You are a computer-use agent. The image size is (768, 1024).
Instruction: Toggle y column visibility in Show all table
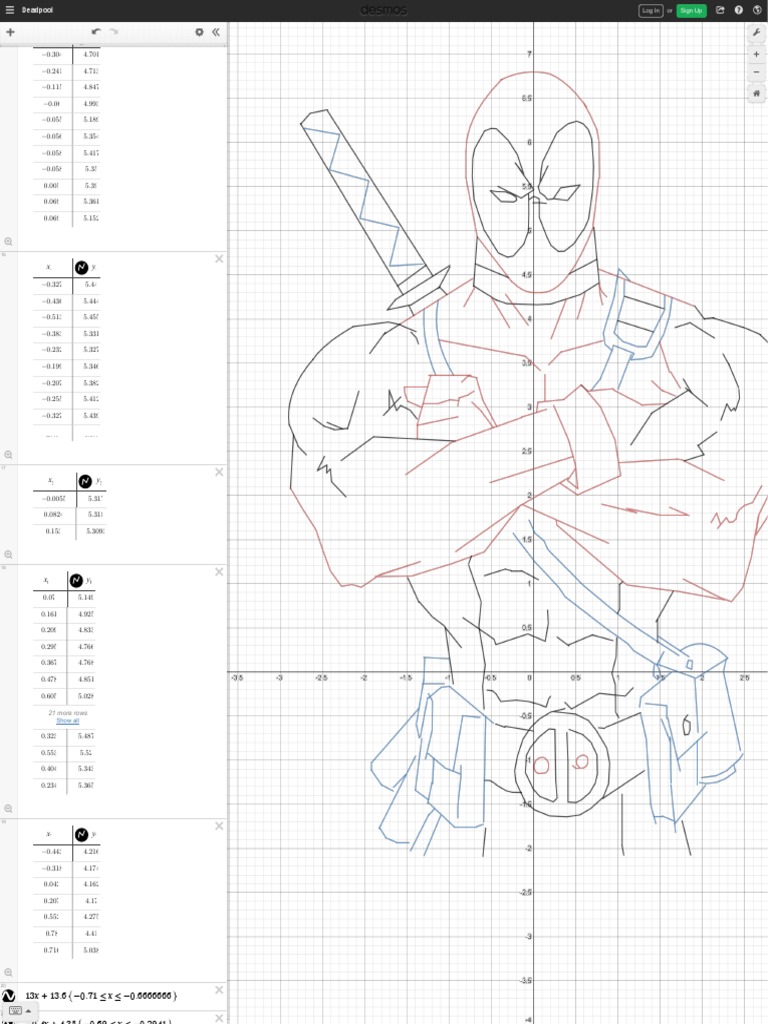[76, 580]
